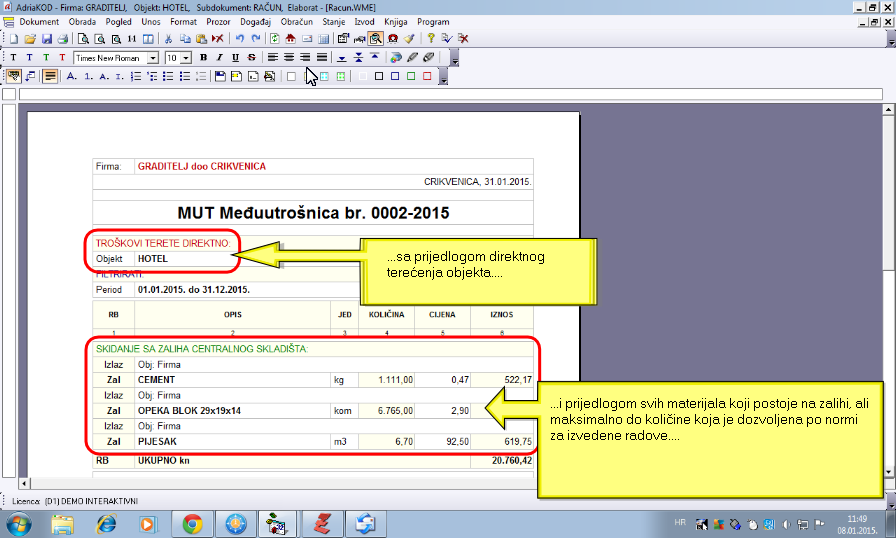This screenshot has width=896, height=538.
Task: Click the red house home icon
Action: (x=291, y=39)
